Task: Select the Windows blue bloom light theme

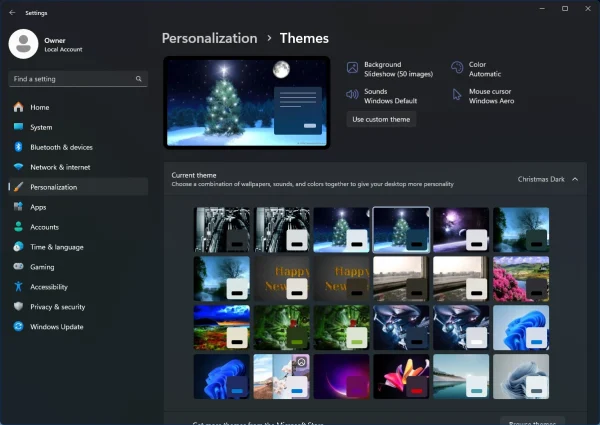Action: click(x=521, y=327)
